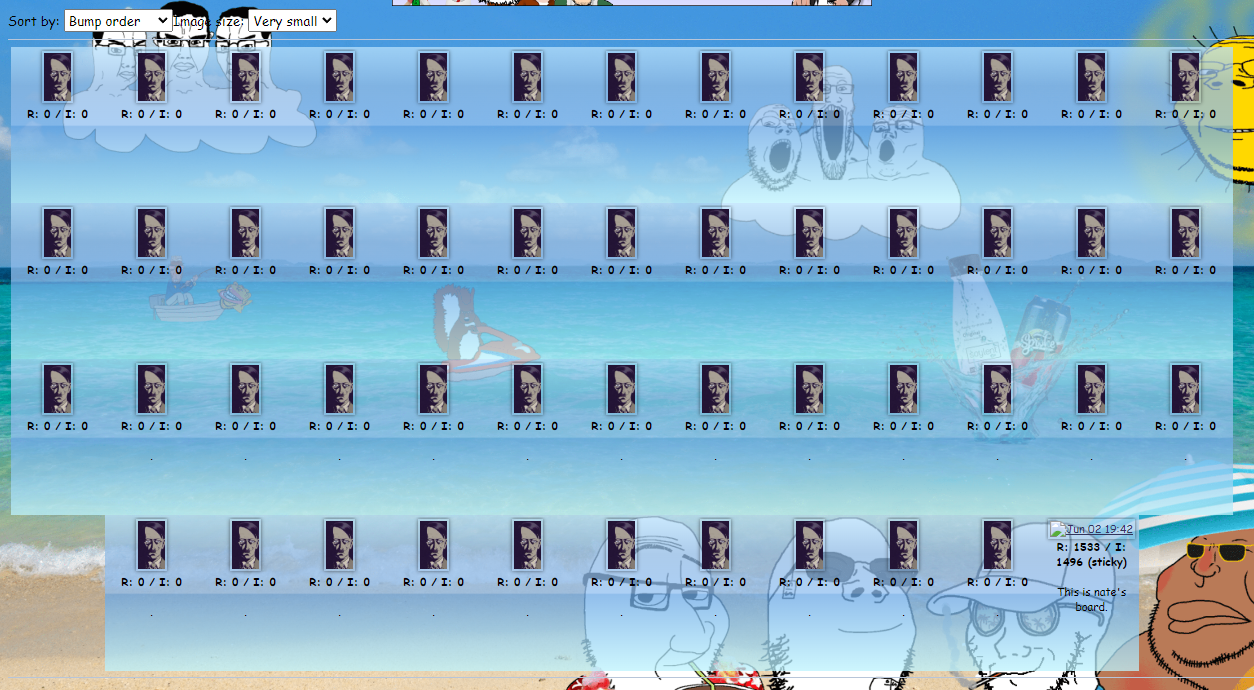Expand the Image size "Very small" dropdown
Viewport: 1254px width, 690px height.
(292, 21)
